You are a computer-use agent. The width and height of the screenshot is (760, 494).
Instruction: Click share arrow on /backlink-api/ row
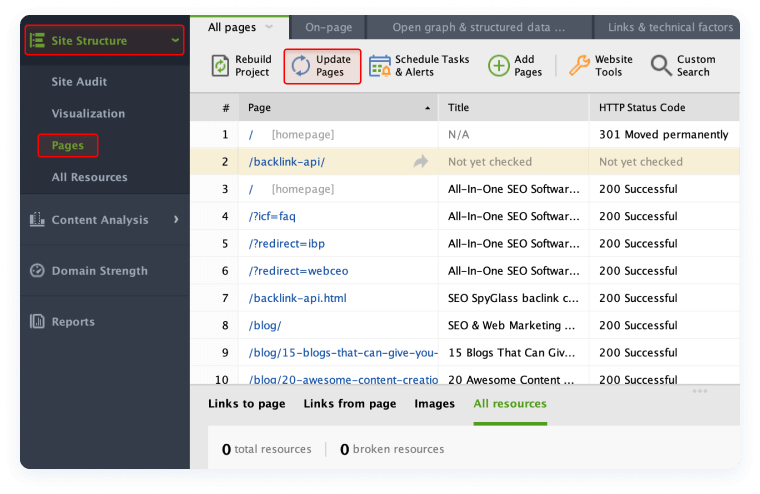(x=420, y=162)
